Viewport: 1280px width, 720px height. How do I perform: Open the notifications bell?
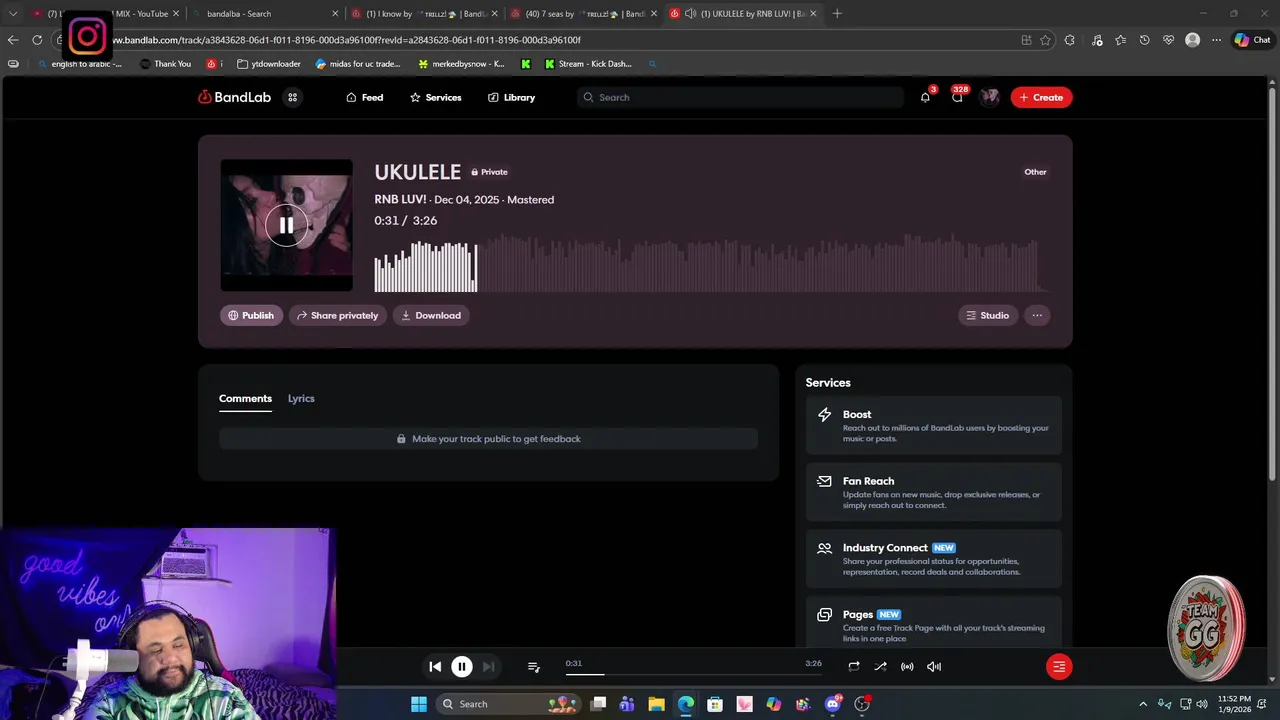[925, 97]
